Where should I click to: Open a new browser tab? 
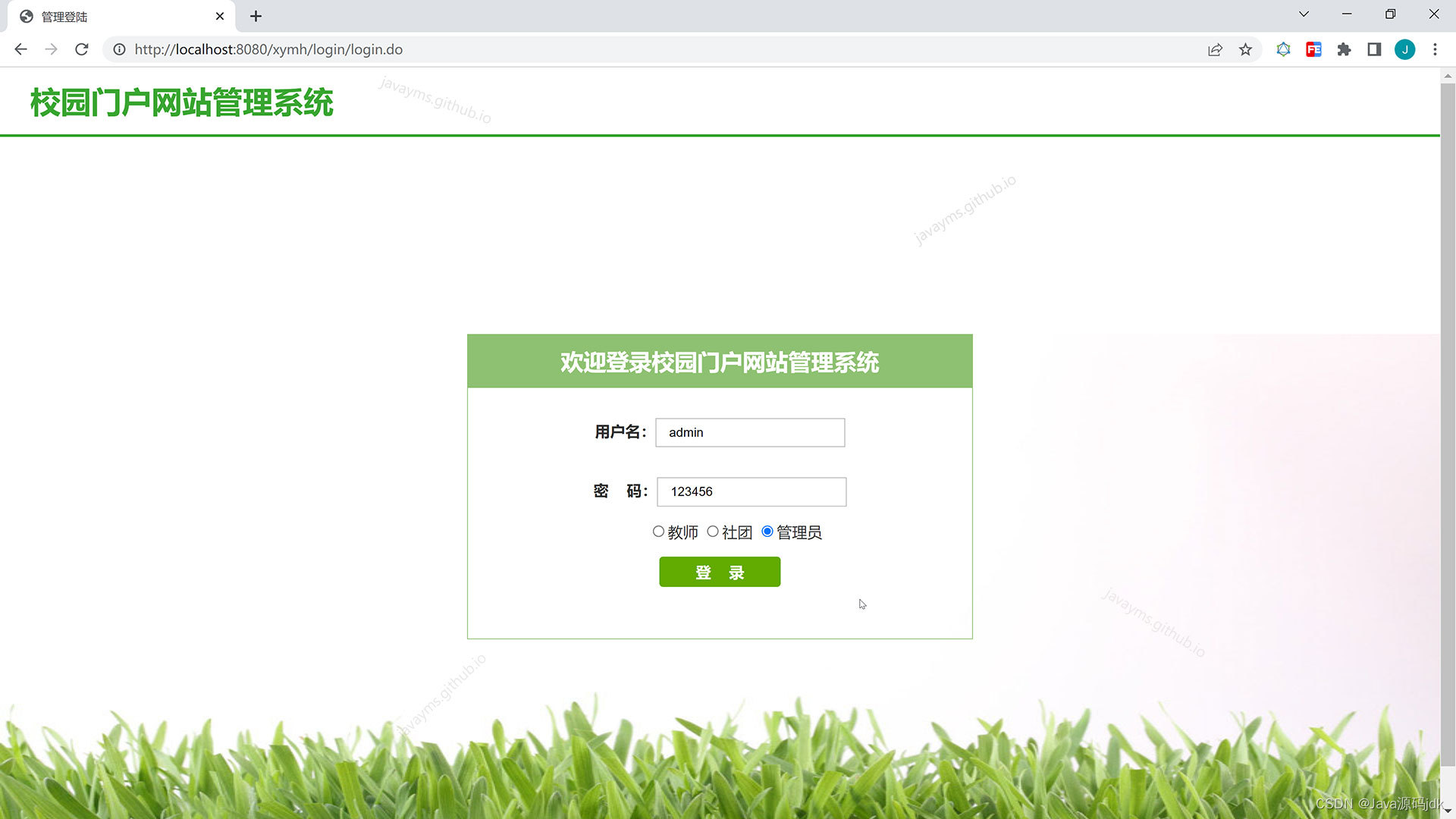pyautogui.click(x=256, y=16)
